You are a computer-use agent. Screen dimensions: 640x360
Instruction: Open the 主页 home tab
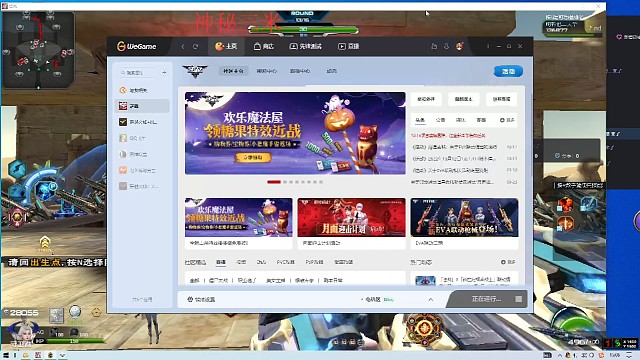pyautogui.click(x=226, y=46)
